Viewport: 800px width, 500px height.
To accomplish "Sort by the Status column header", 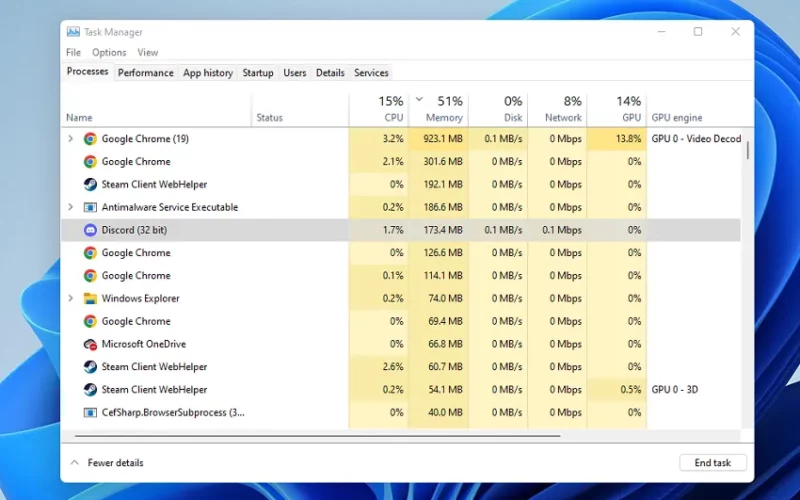I will click(300, 109).
